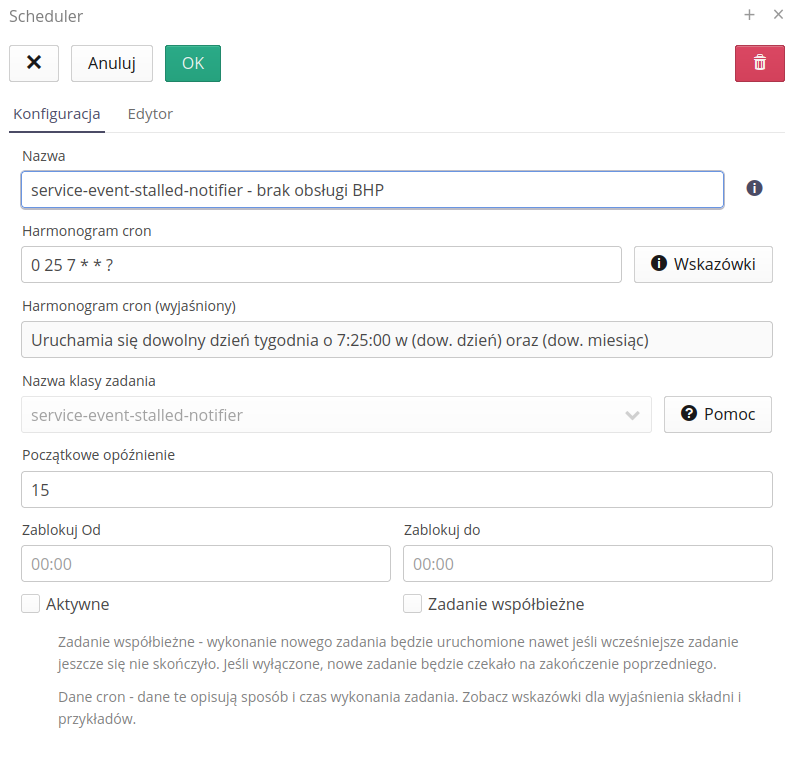794x762 pixels.
Task: Click the Początkowe opóźnienie field
Action: [x=396, y=490]
